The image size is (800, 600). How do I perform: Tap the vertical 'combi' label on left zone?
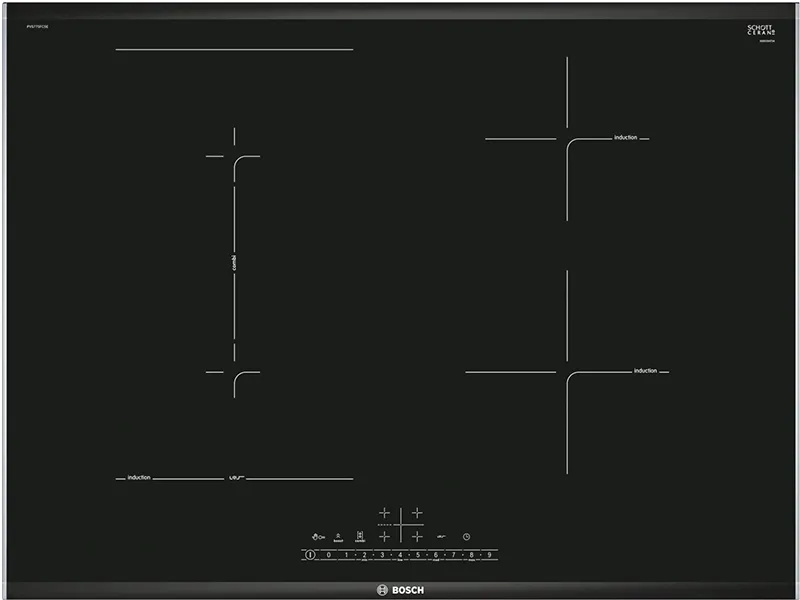point(234,264)
